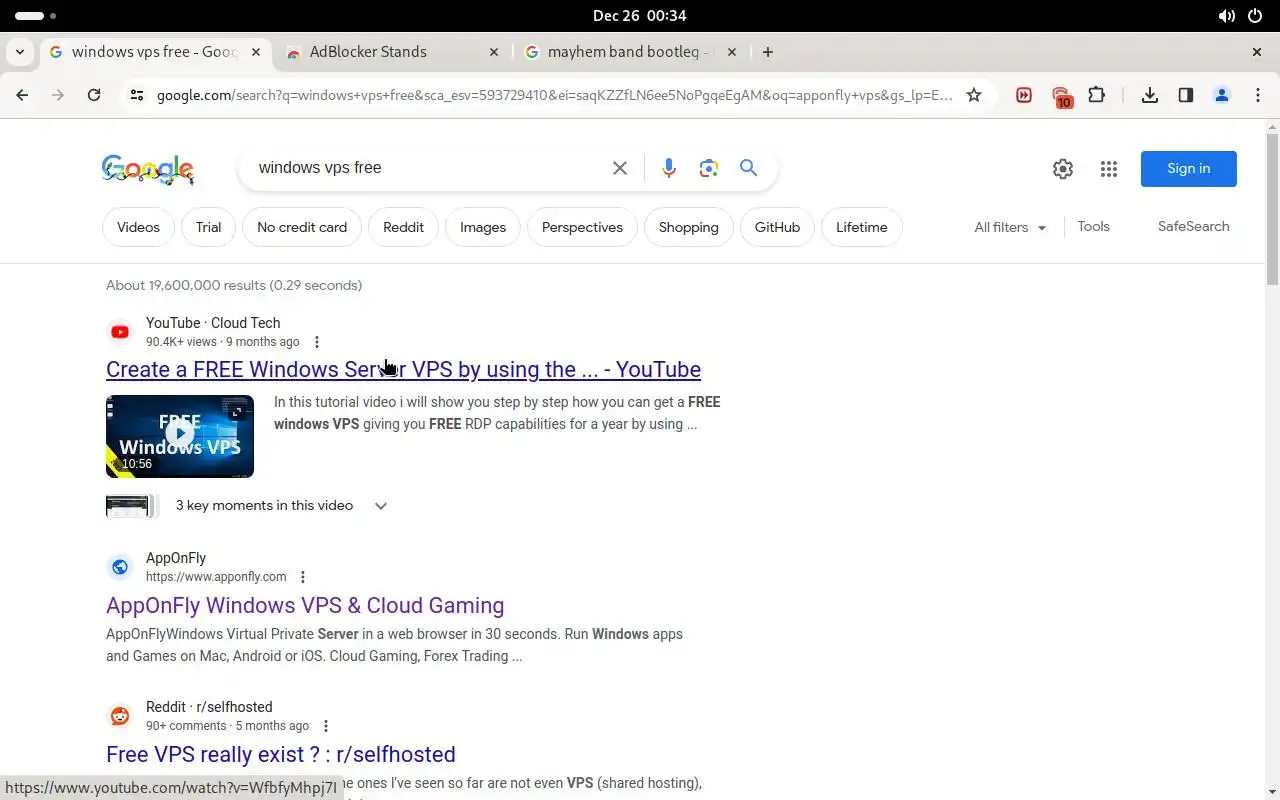Reload the current page
This screenshot has height=800, width=1280.
(x=94, y=95)
